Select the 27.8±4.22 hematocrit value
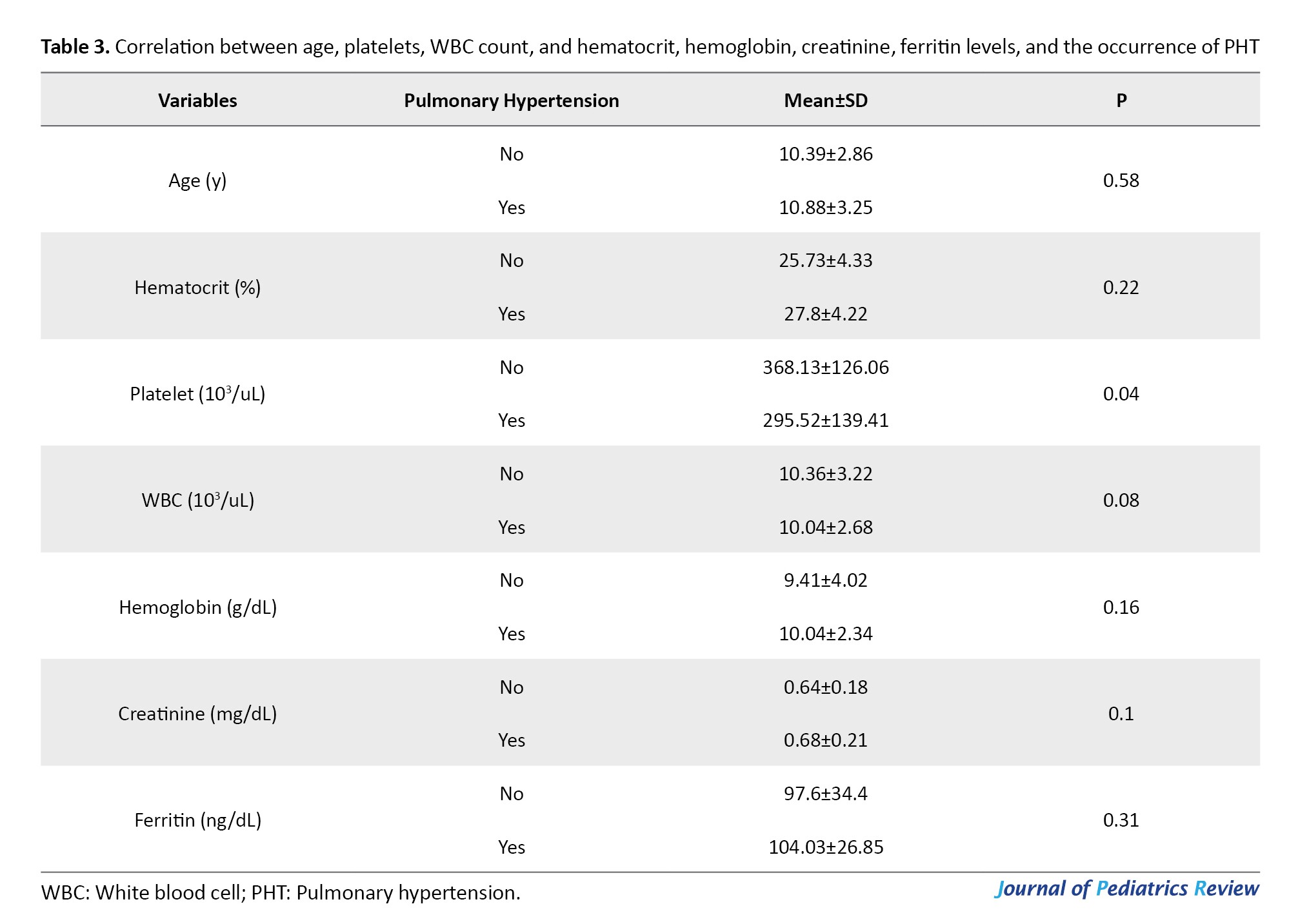 825,314
